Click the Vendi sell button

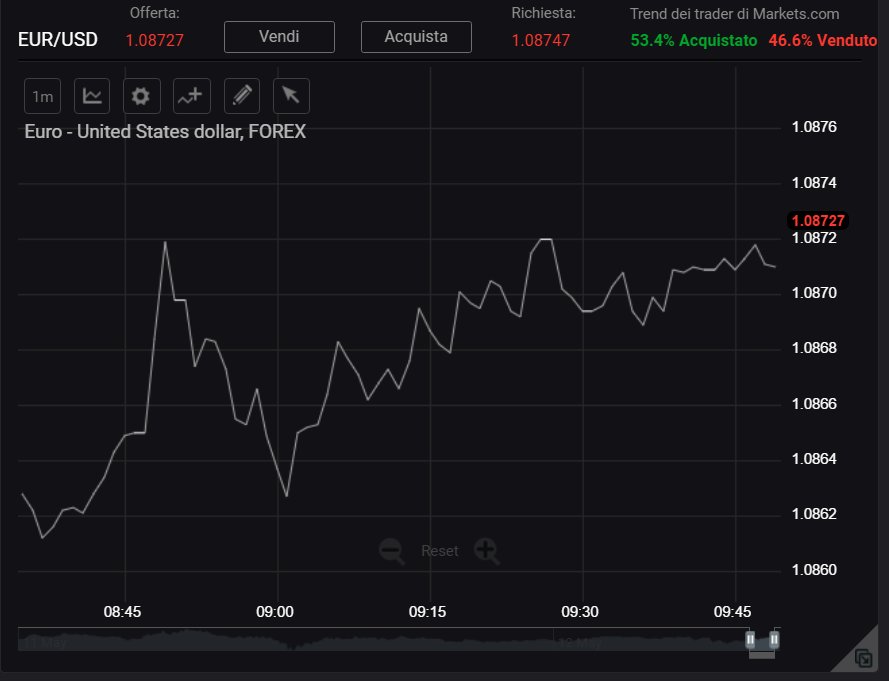click(280, 37)
